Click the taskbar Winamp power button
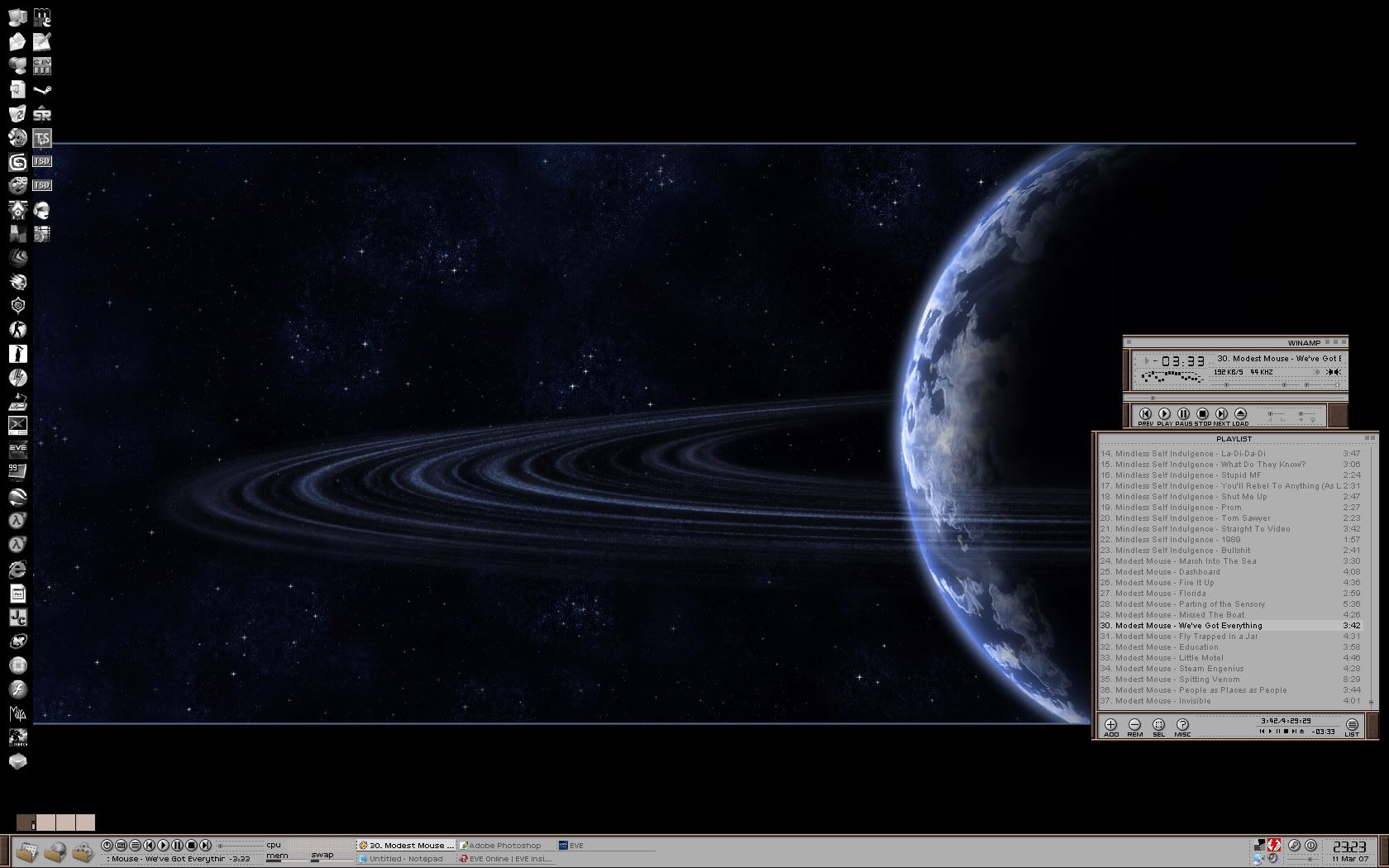The image size is (1389, 868). click(107, 845)
